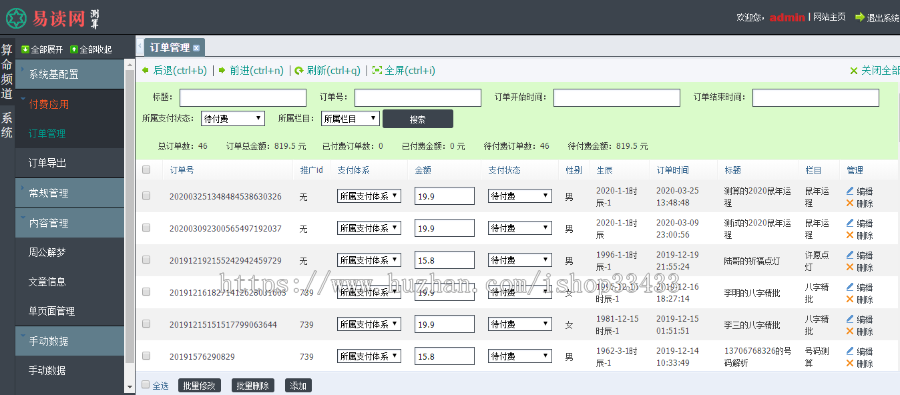The width and height of the screenshot is (900, 395).
Task: Focus the 订单结束时间 input field
Action: (816, 98)
